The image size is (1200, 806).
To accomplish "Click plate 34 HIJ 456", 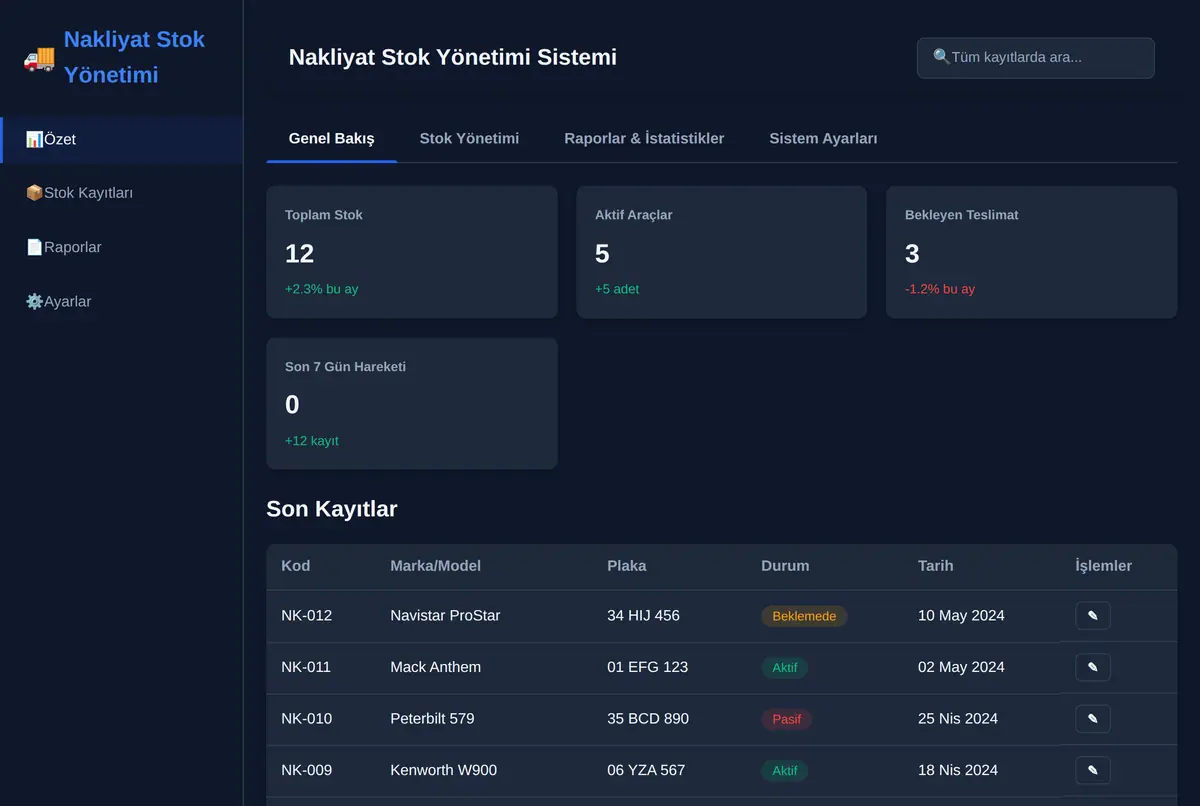I will [643, 616].
